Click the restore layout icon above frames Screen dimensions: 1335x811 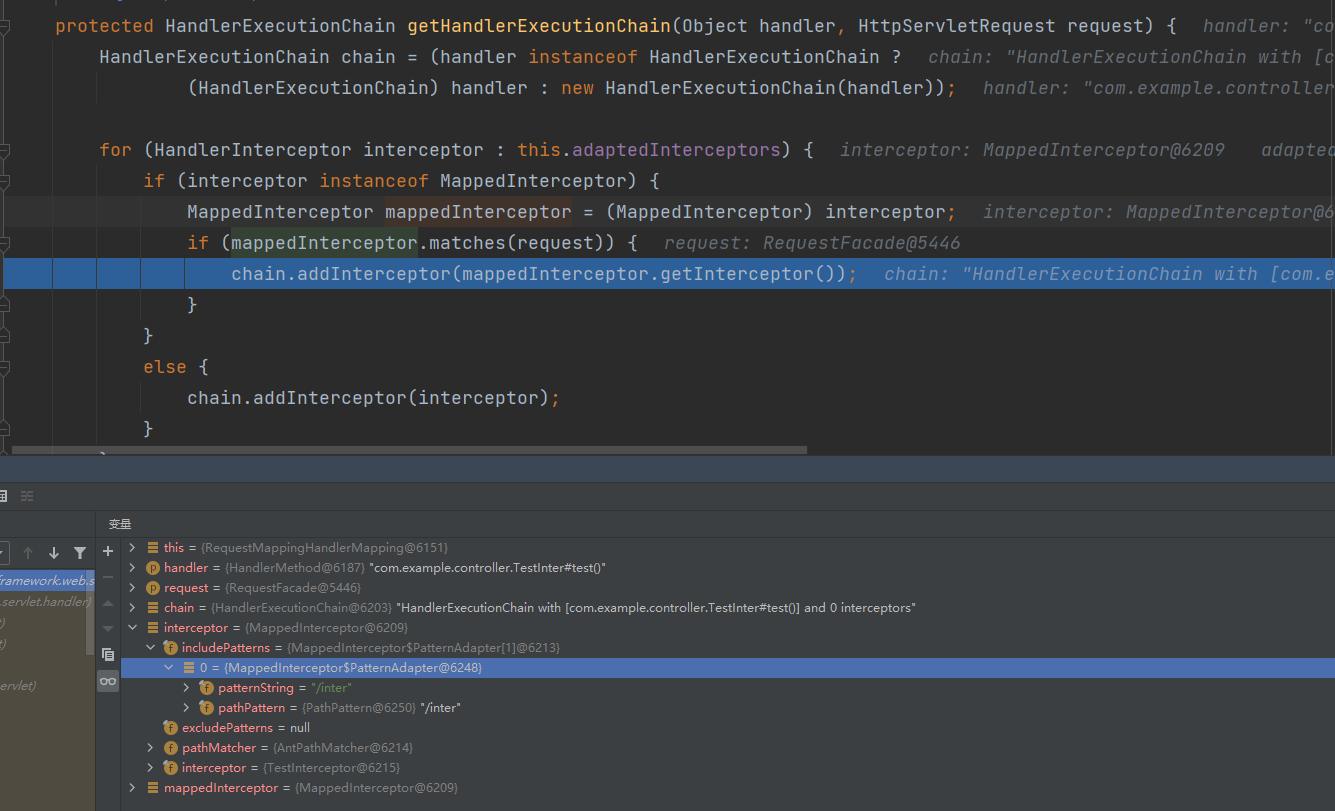(x=3, y=496)
